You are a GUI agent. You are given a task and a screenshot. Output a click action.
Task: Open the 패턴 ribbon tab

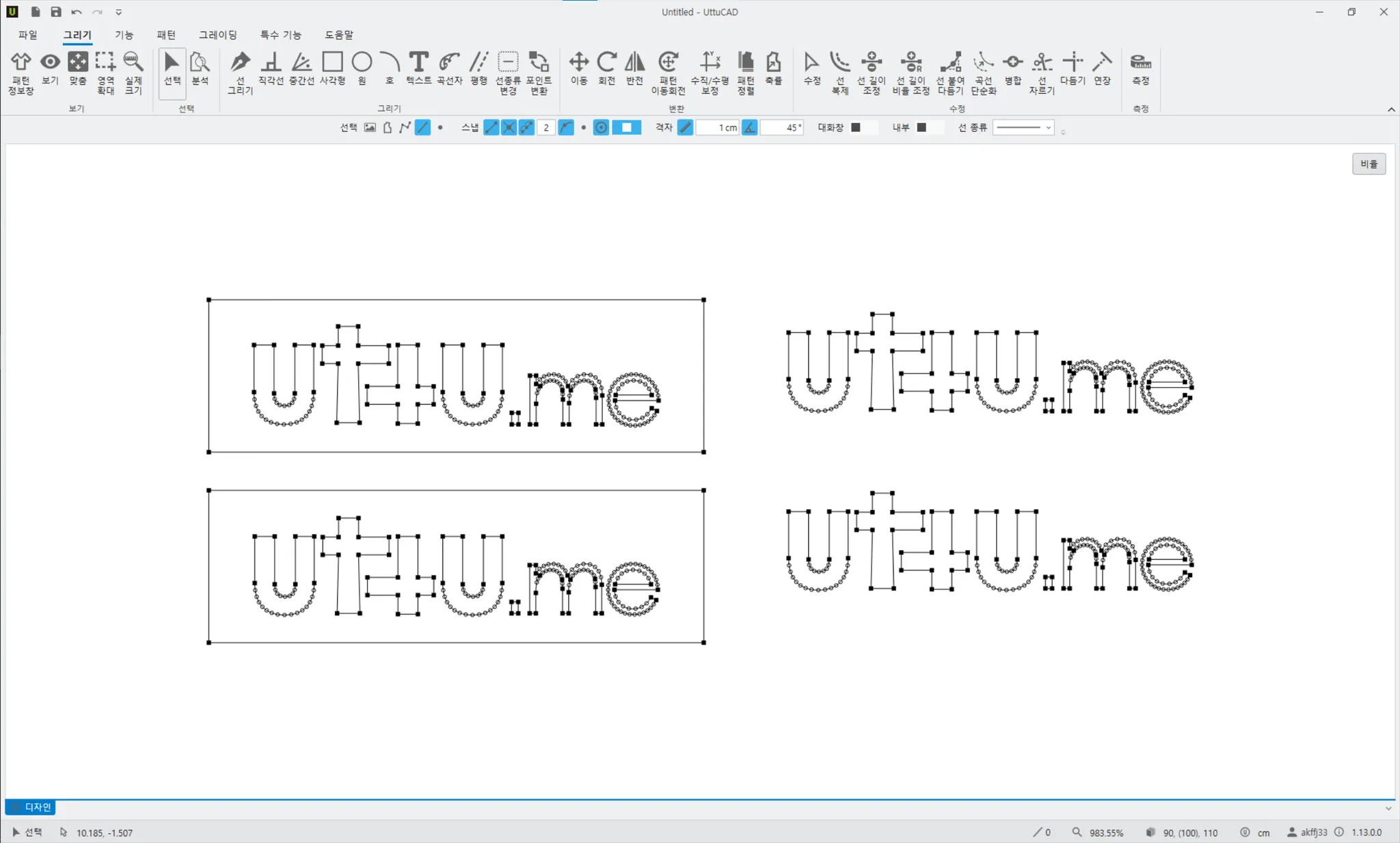tap(166, 35)
